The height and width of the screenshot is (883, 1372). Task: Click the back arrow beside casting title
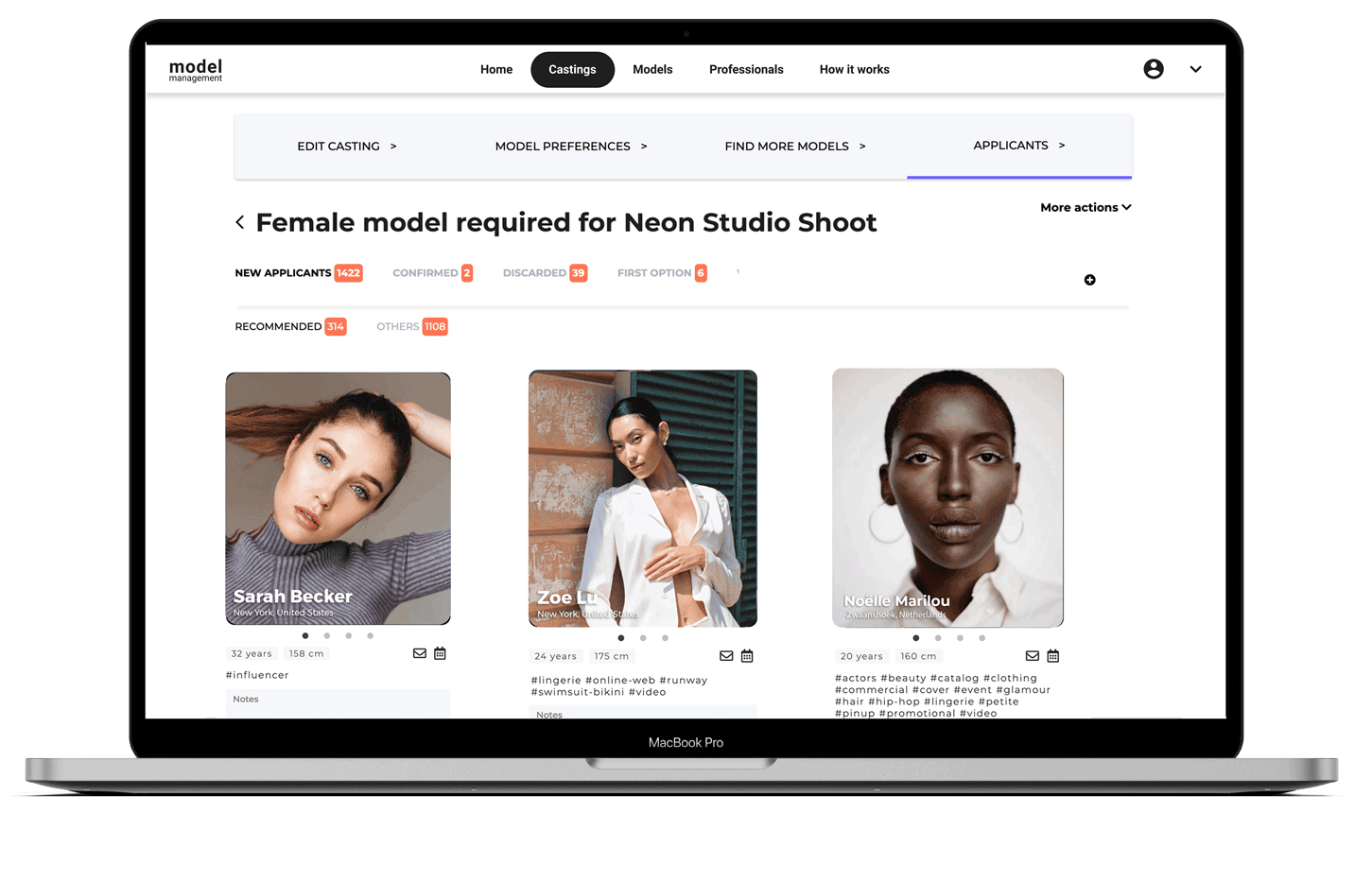(x=240, y=222)
